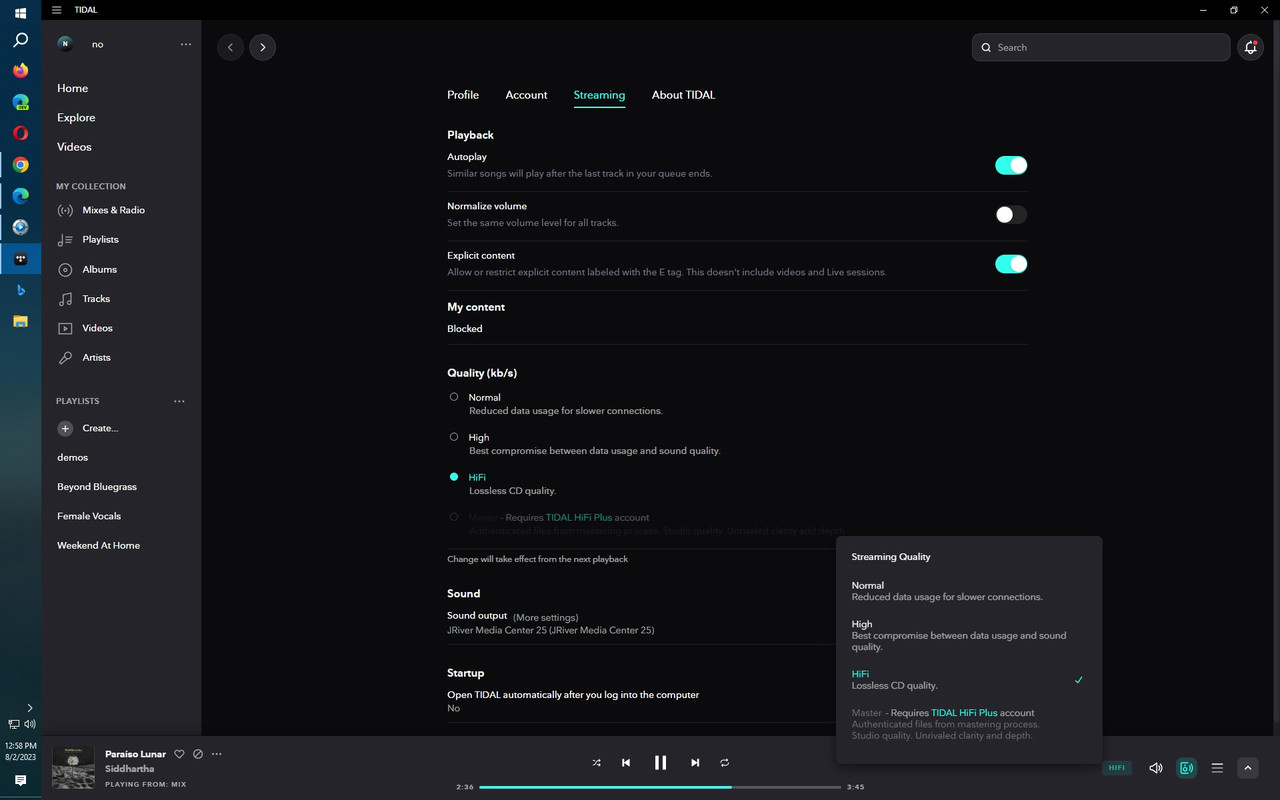This screenshot has width=1280, height=800.
Task: Click TIDAL HiFi Plus link in popup
Action: pos(964,713)
